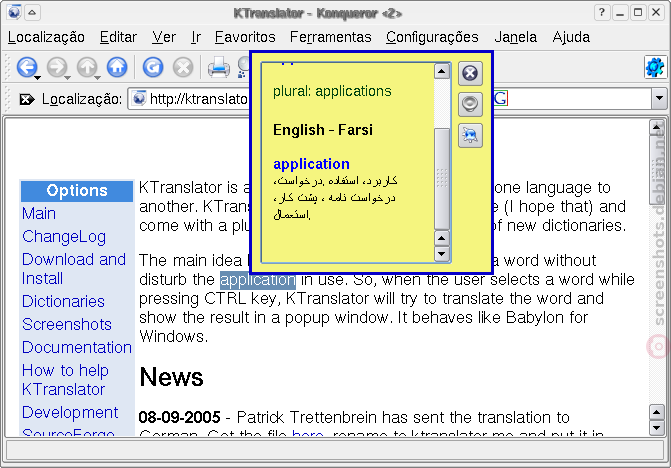The image size is (671, 468).
Task: Open the How to help KTranslator link
Action: [x=65, y=380]
